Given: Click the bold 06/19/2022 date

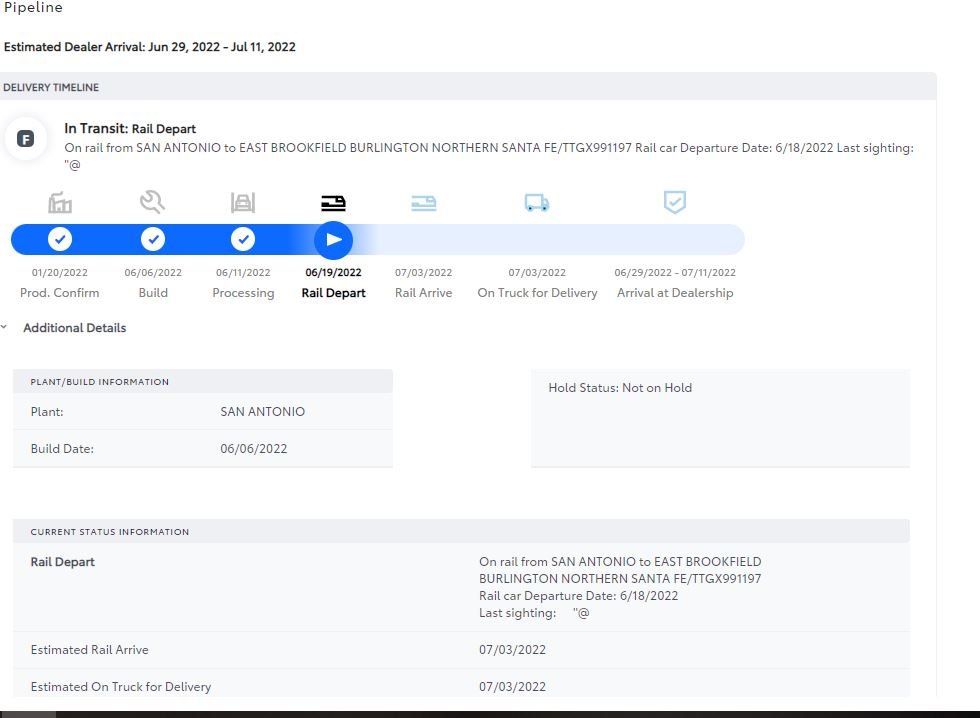Looking at the screenshot, I should pyautogui.click(x=333, y=272).
